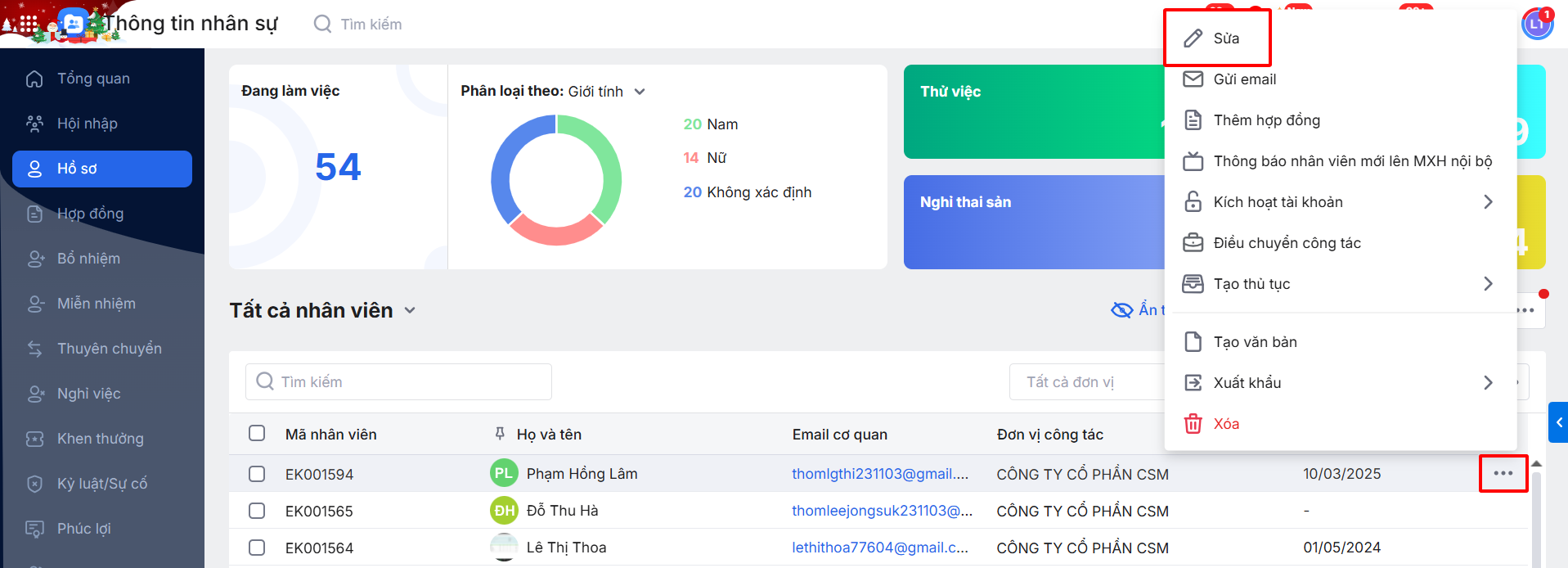Click the red trash Xóa icon
This screenshot has width=1568, height=568.
[x=1193, y=424]
